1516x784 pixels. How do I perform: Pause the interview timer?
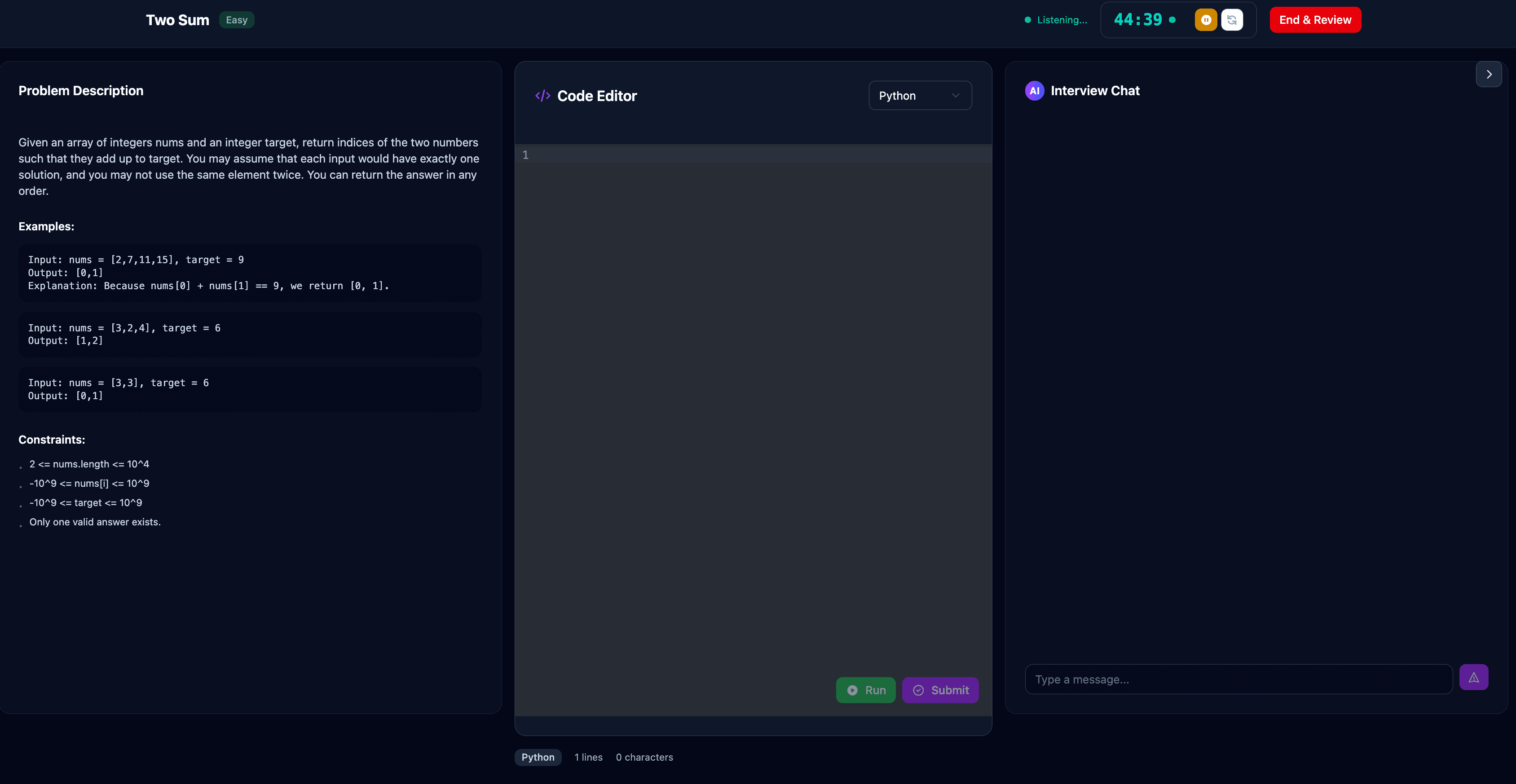[x=1205, y=20]
